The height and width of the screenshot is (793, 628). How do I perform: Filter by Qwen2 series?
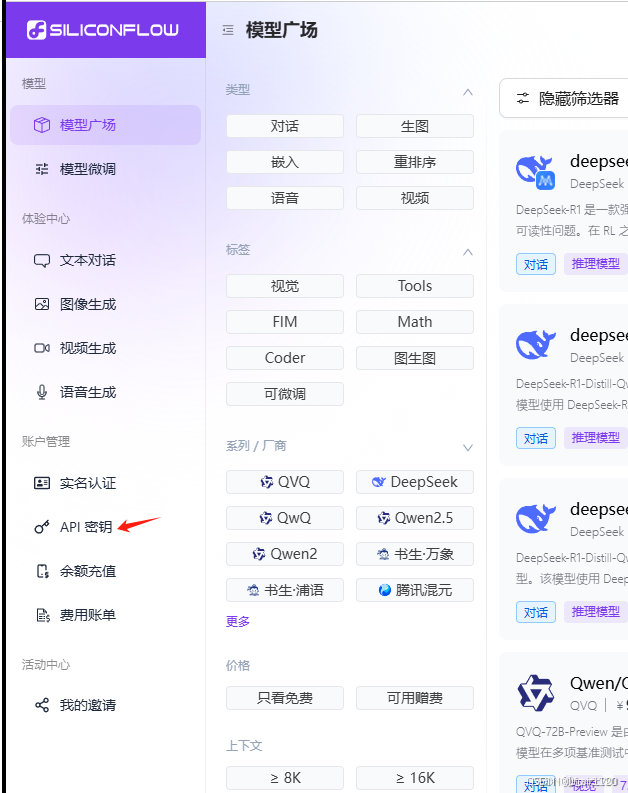point(285,553)
